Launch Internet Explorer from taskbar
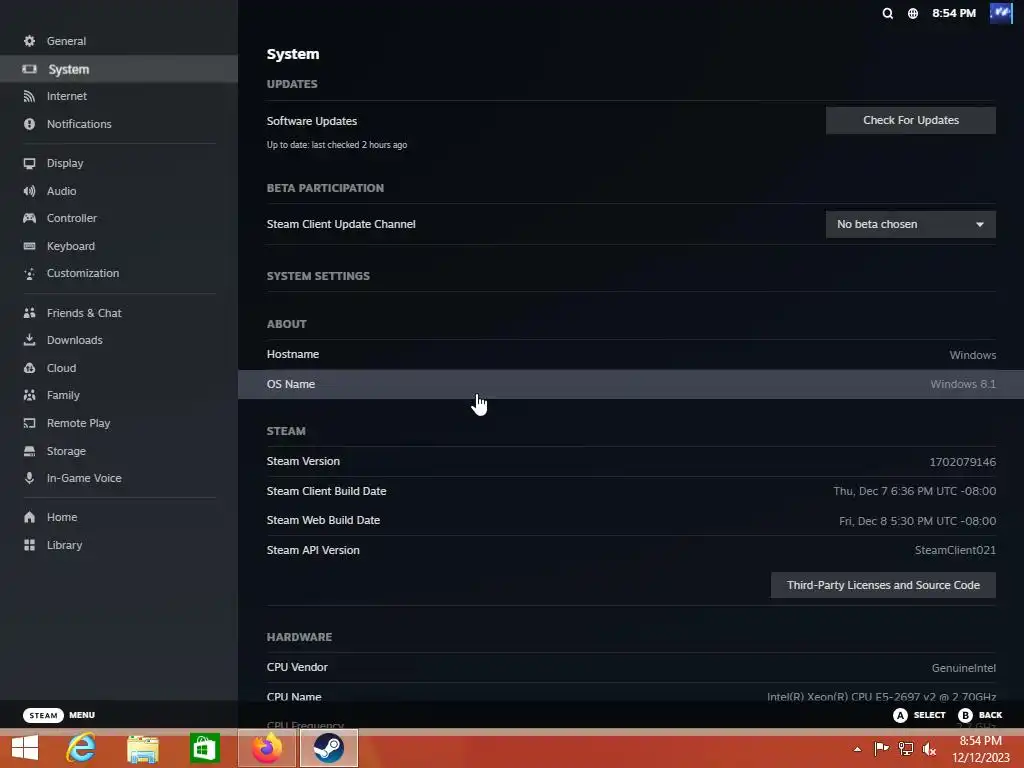 click(81, 748)
